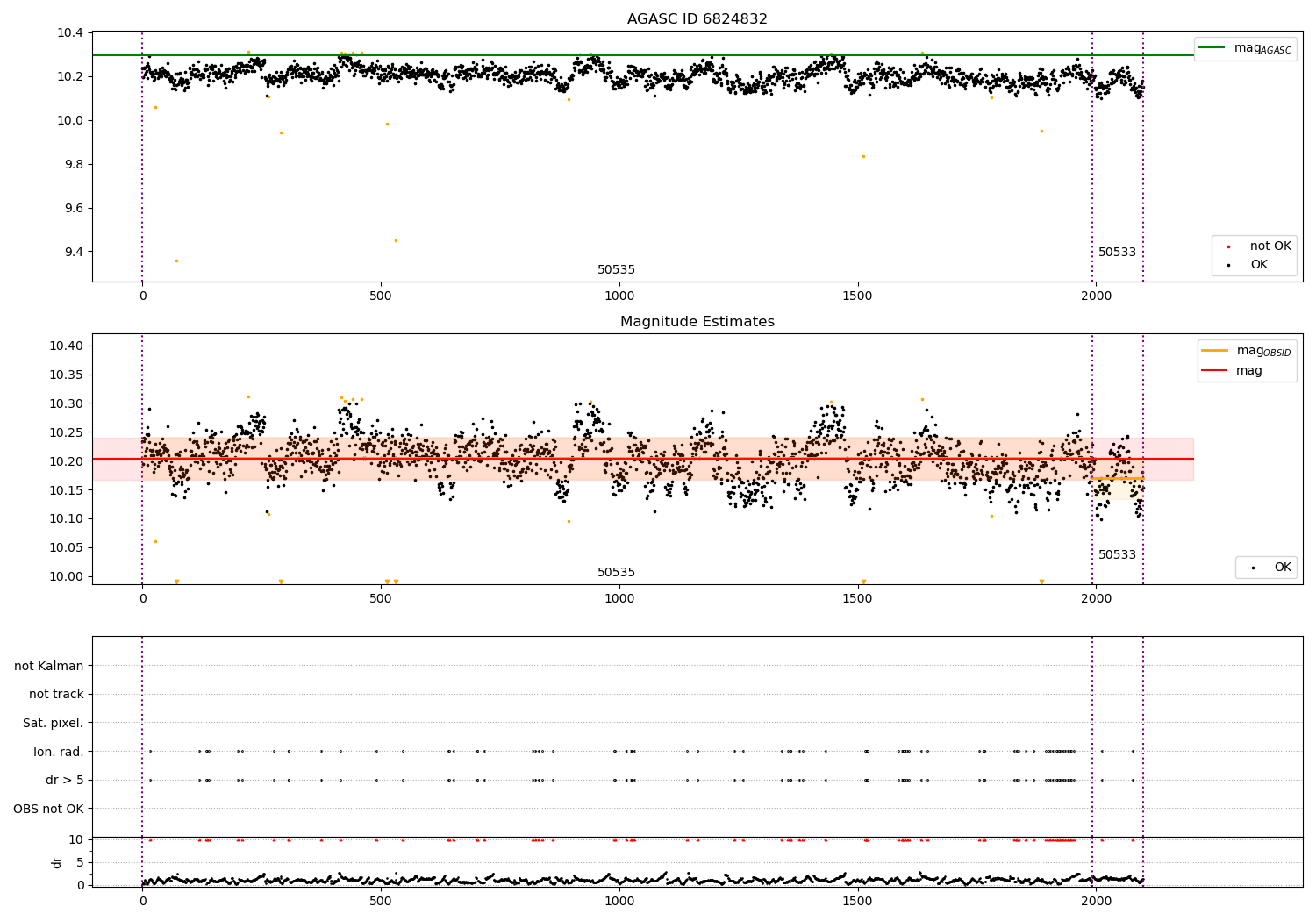Click the '50533' obsid label in top plot
Image resolution: width=1316 pixels, height=921 pixels.
coord(1117,253)
